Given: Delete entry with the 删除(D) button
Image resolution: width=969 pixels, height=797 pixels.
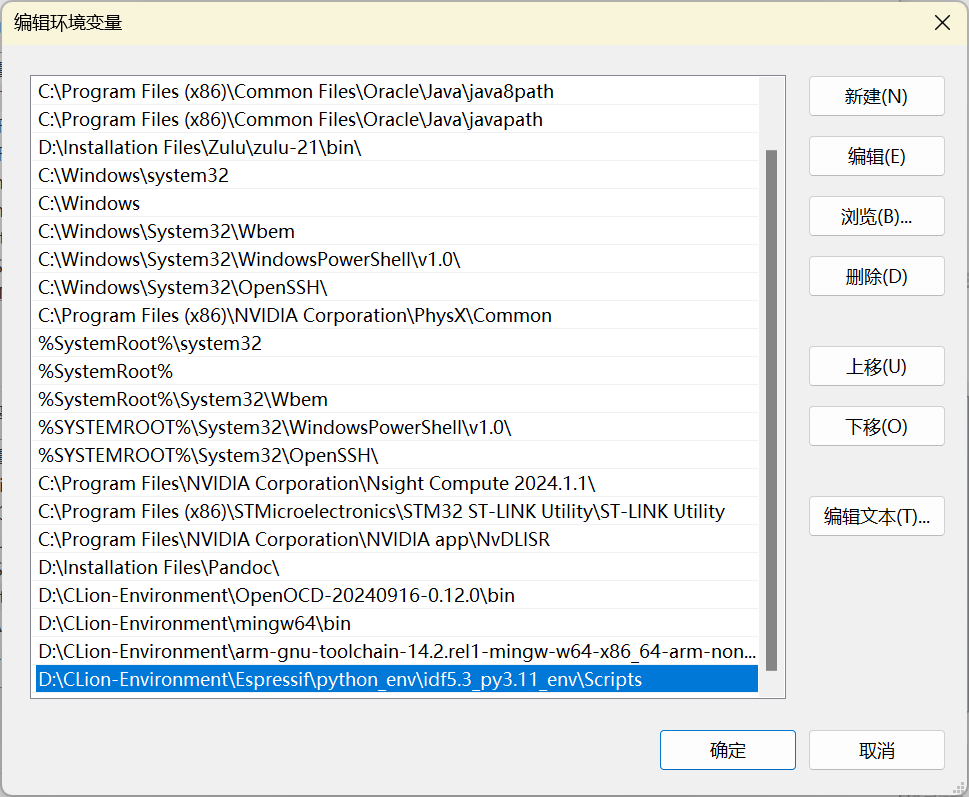Looking at the screenshot, I should tap(876, 276).
